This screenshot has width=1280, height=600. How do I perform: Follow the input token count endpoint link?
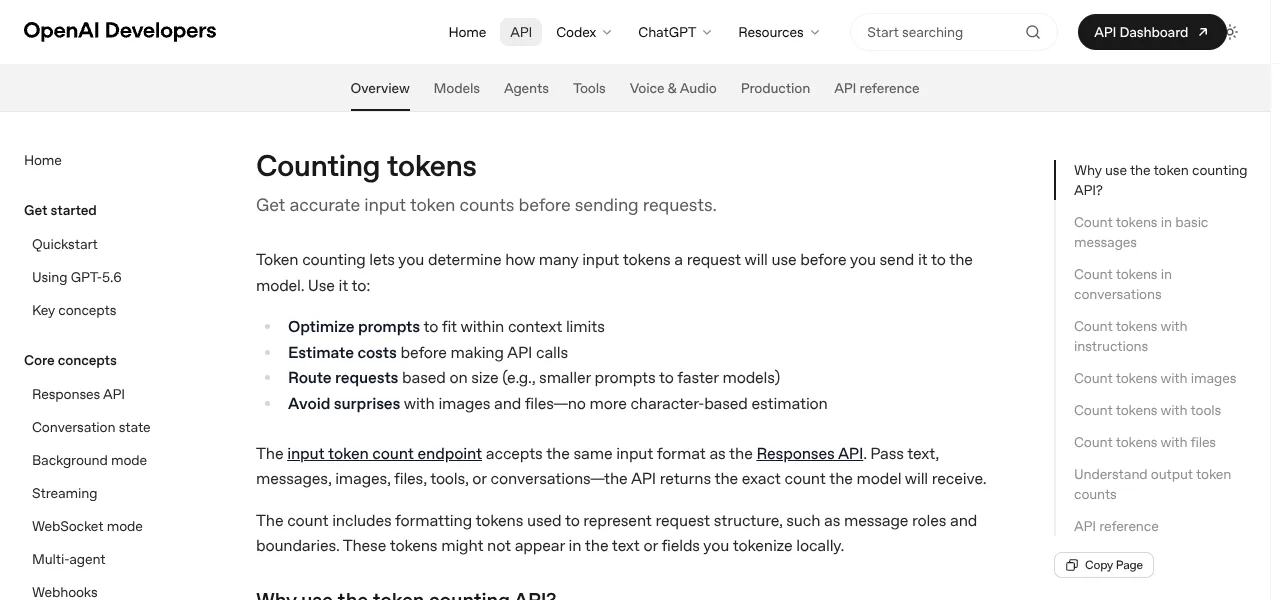(x=384, y=453)
